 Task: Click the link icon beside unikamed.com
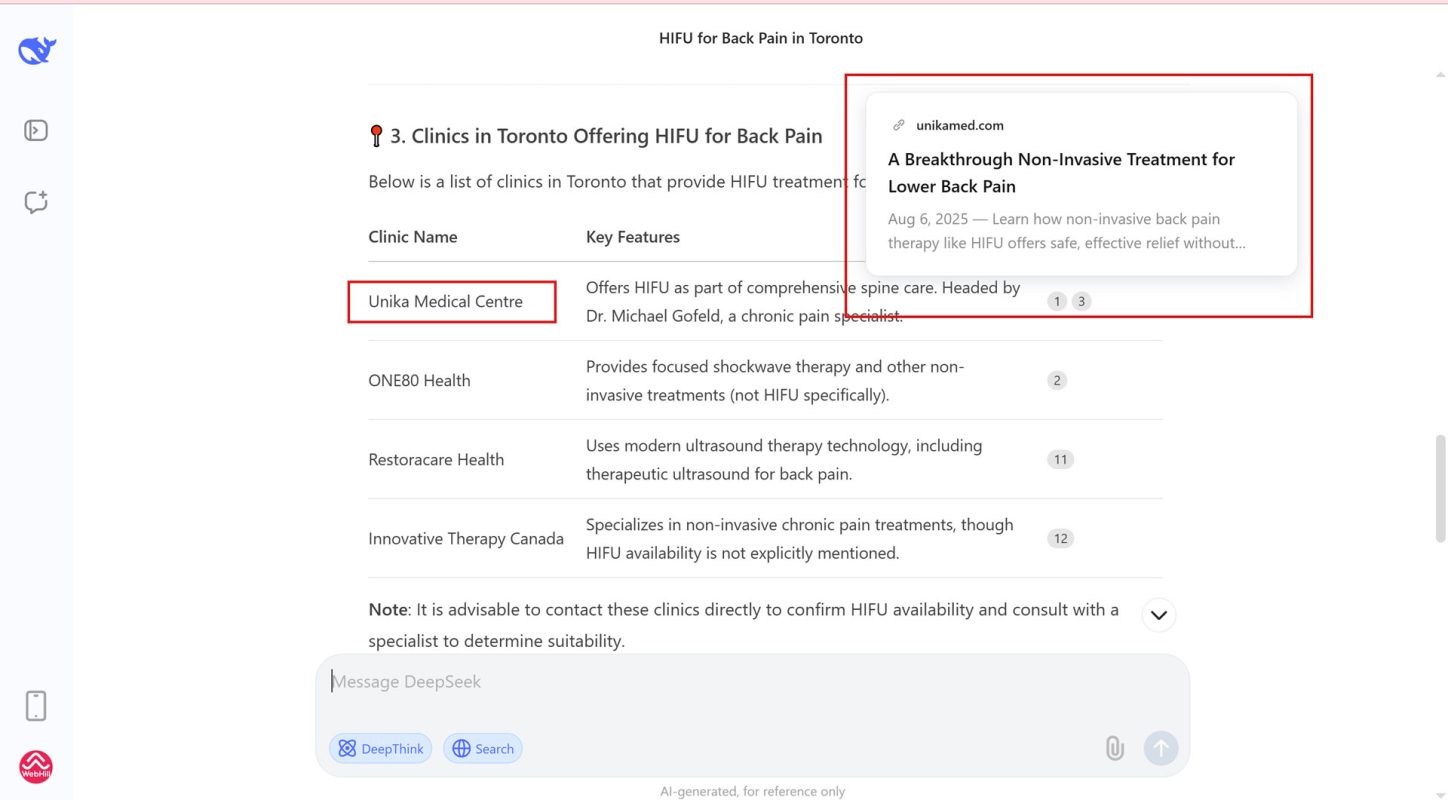[899, 124]
